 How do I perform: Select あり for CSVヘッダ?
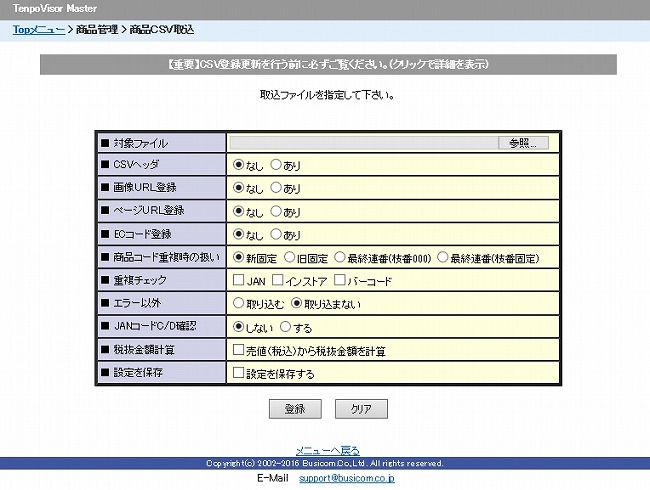[276, 165]
